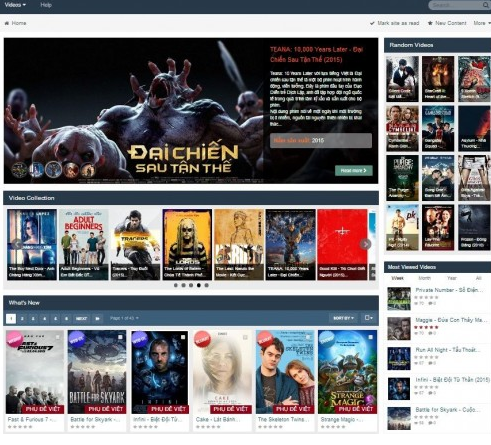
Task: Select the fifth carousel pagination dot
Action: pos(206,285)
